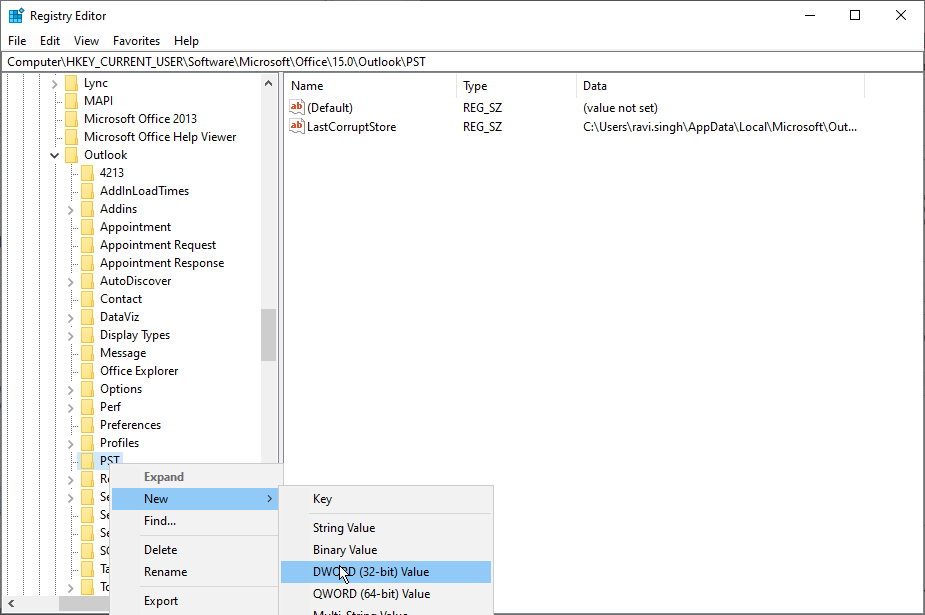Choose DWORD (32-bit) Value from submenu

tap(386, 572)
